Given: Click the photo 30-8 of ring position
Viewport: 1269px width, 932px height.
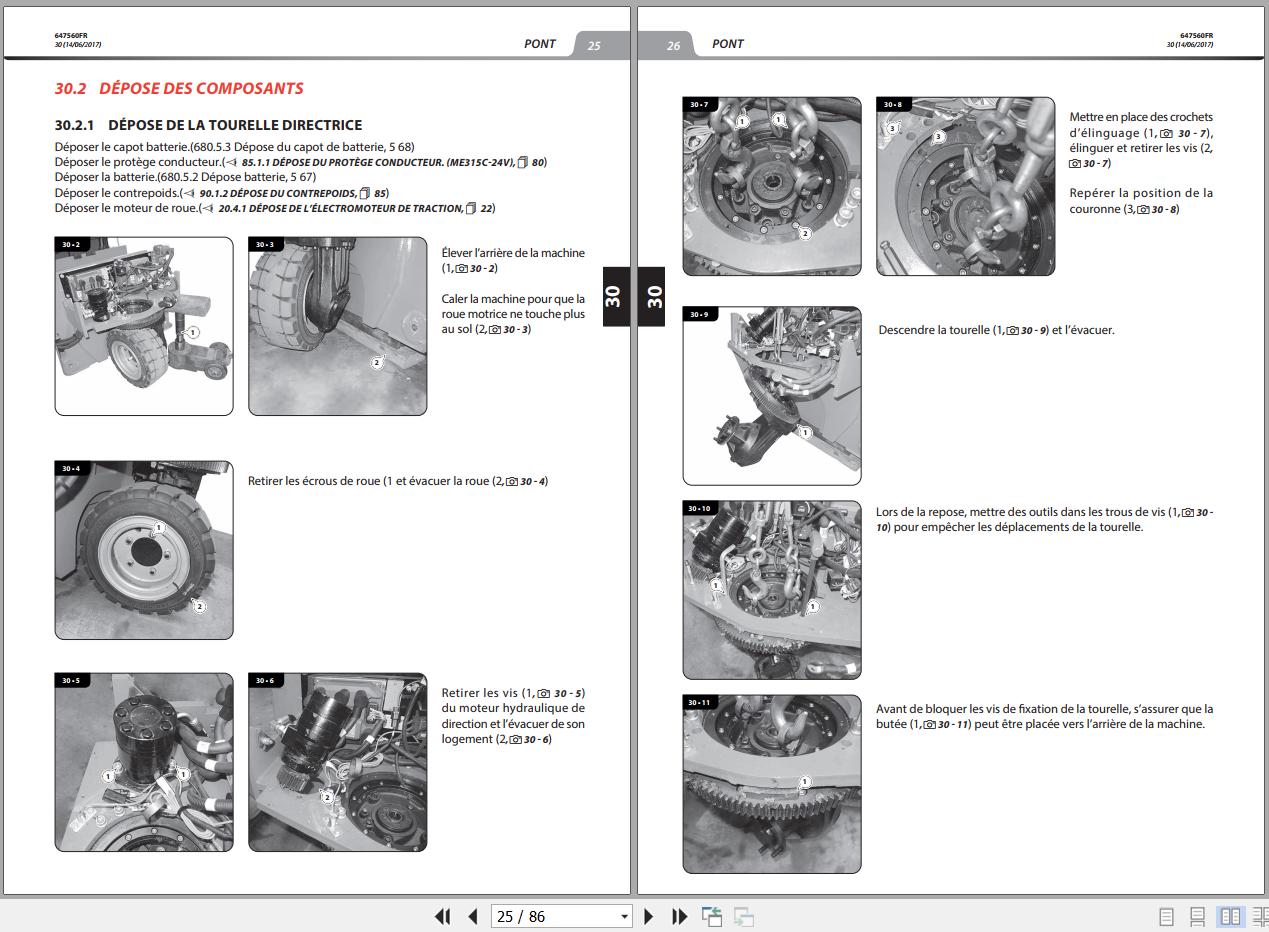Looking at the screenshot, I should pyautogui.click(x=966, y=186).
